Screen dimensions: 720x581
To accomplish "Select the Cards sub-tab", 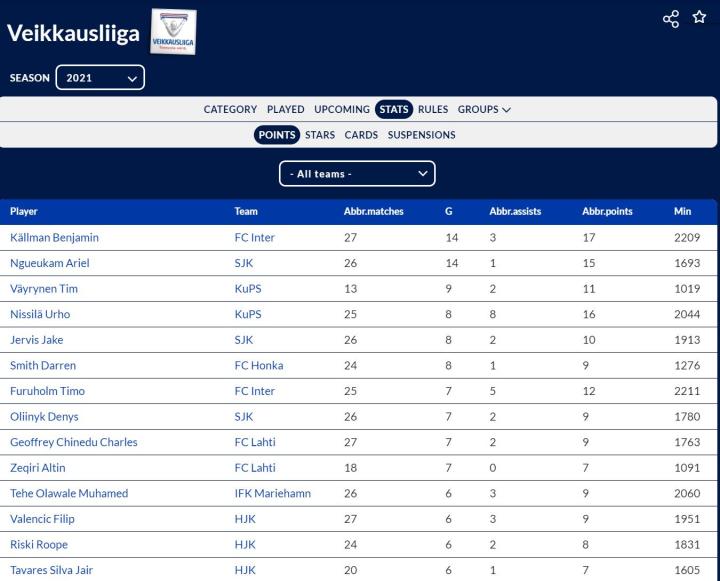I will 361,135.
